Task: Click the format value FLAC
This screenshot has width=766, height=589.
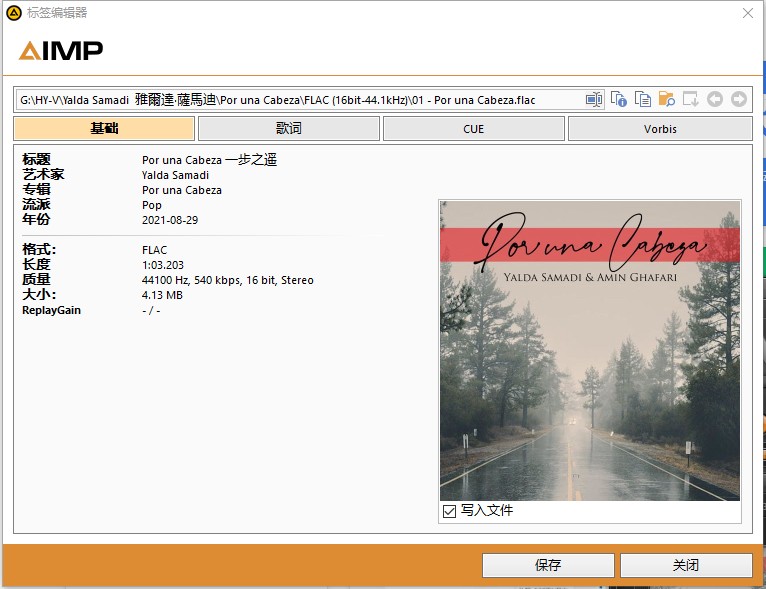Action: tap(154, 250)
